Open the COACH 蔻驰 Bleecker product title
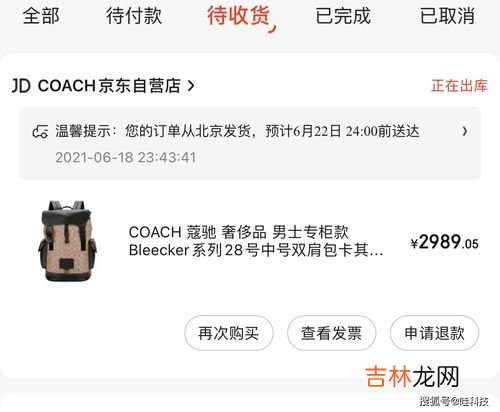Viewport: 500px width, 412px height. coord(256,241)
